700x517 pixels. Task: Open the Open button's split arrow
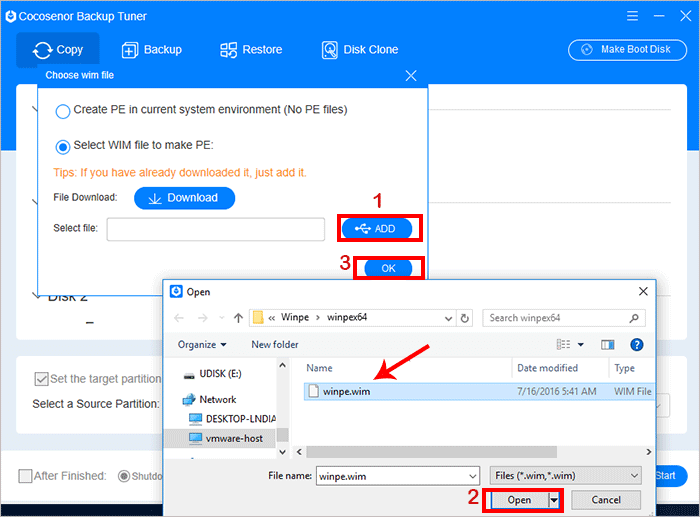[554, 500]
